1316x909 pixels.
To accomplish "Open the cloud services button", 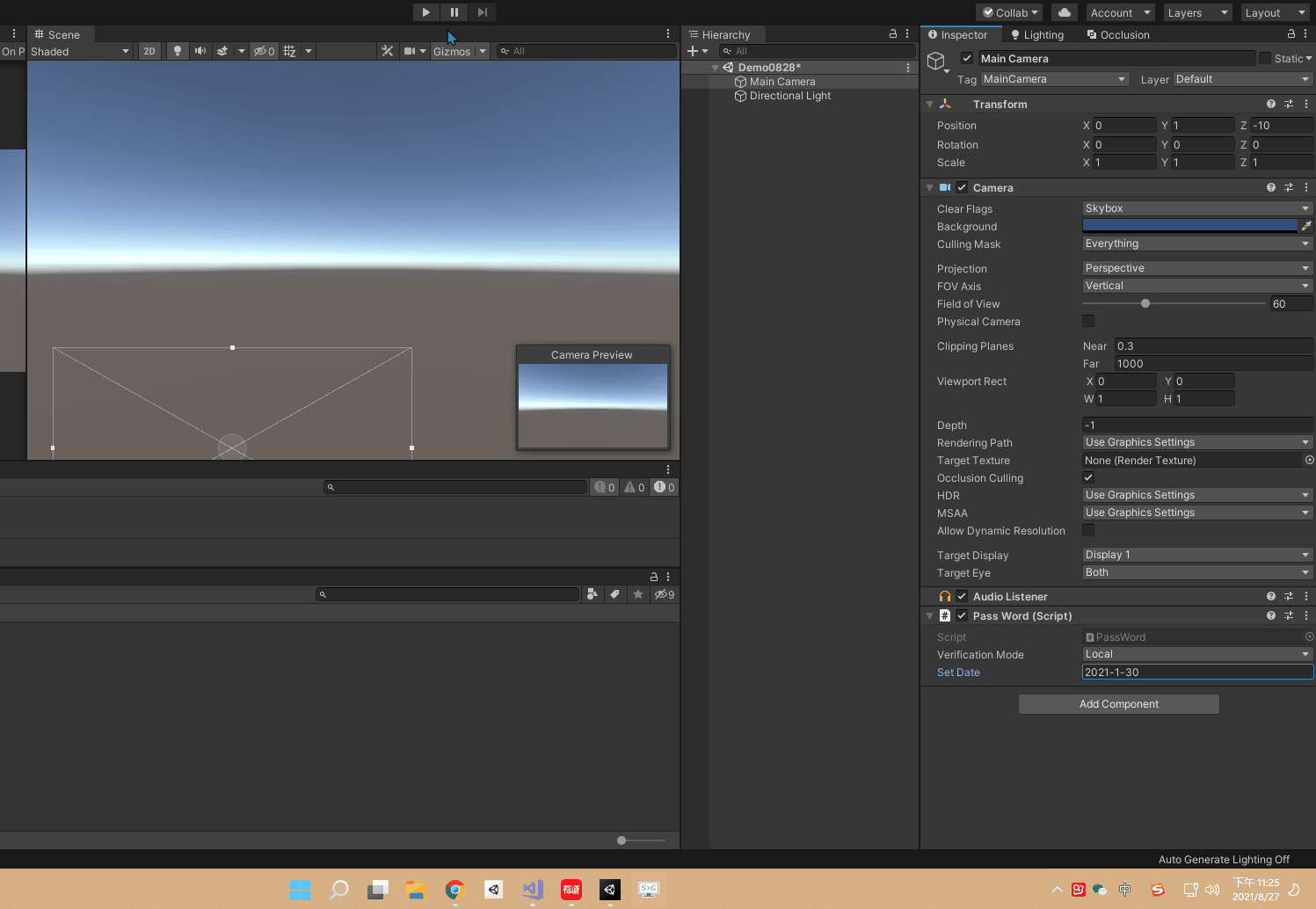I will click(1065, 12).
